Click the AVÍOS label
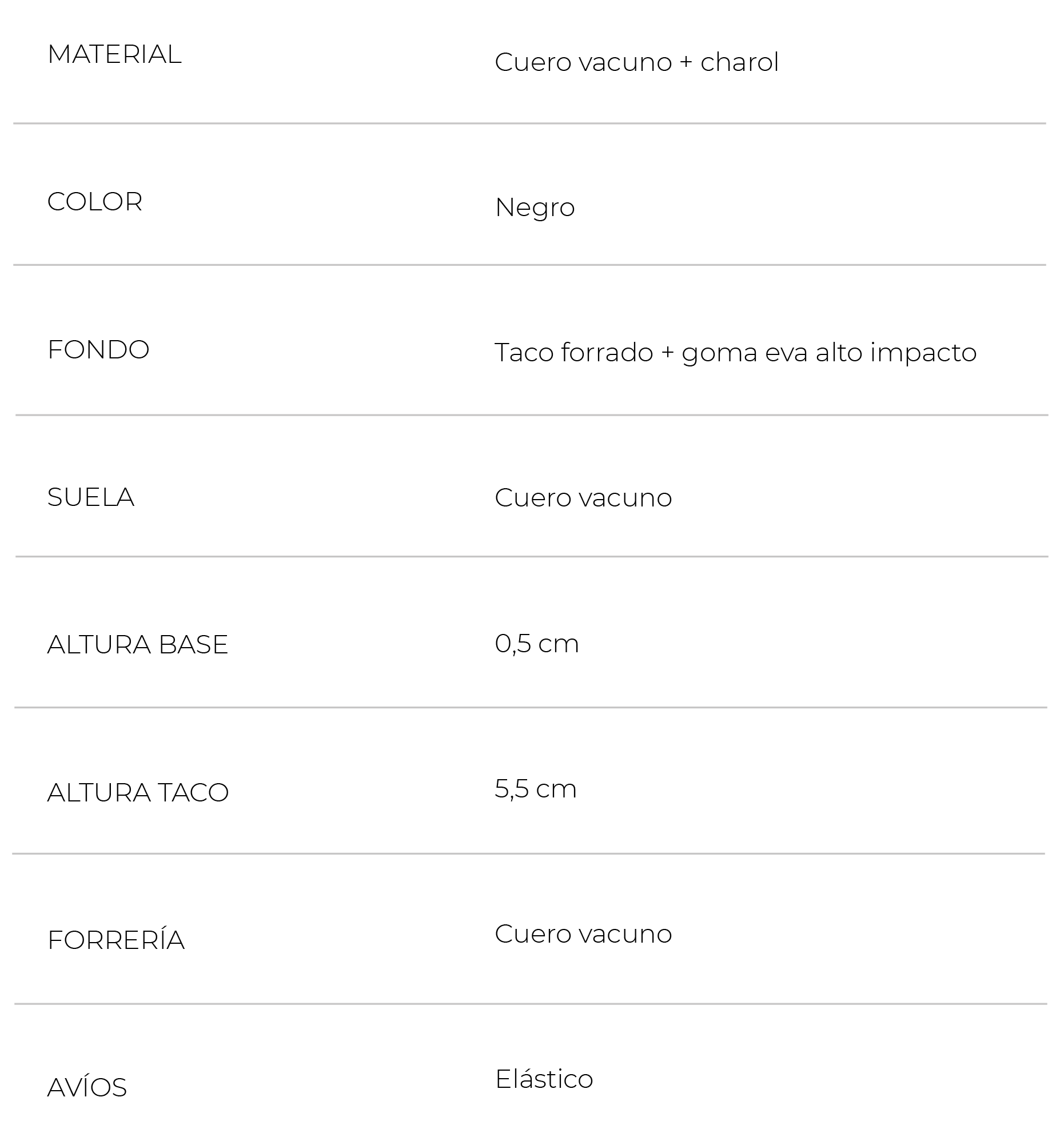The height and width of the screenshot is (1133, 1064). (87, 1087)
